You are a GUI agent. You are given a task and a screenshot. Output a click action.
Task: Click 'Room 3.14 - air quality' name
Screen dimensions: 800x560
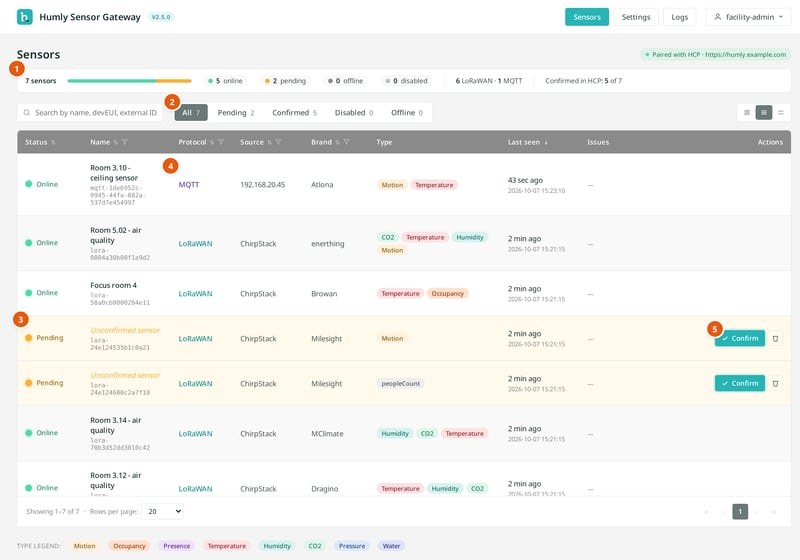point(116,426)
